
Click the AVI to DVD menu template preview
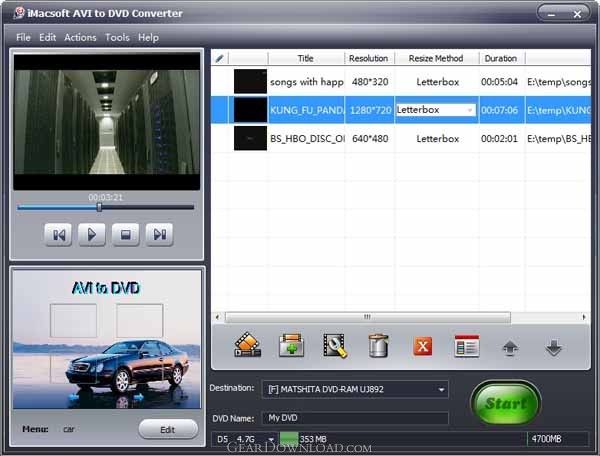click(106, 339)
